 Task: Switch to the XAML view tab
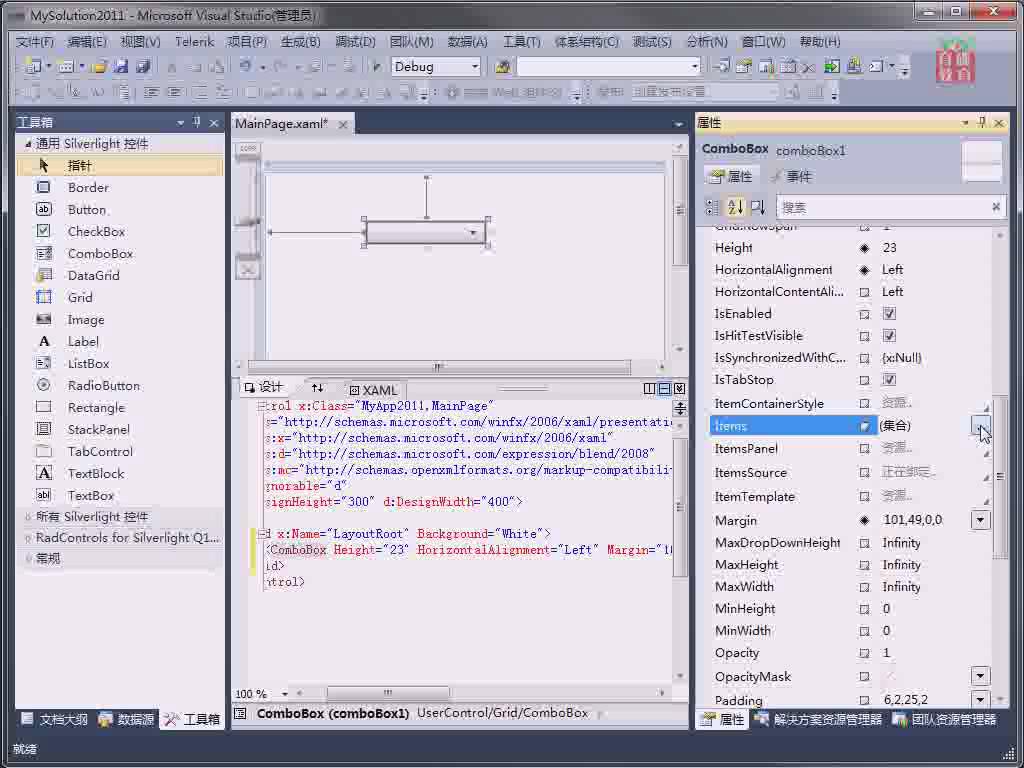point(374,390)
